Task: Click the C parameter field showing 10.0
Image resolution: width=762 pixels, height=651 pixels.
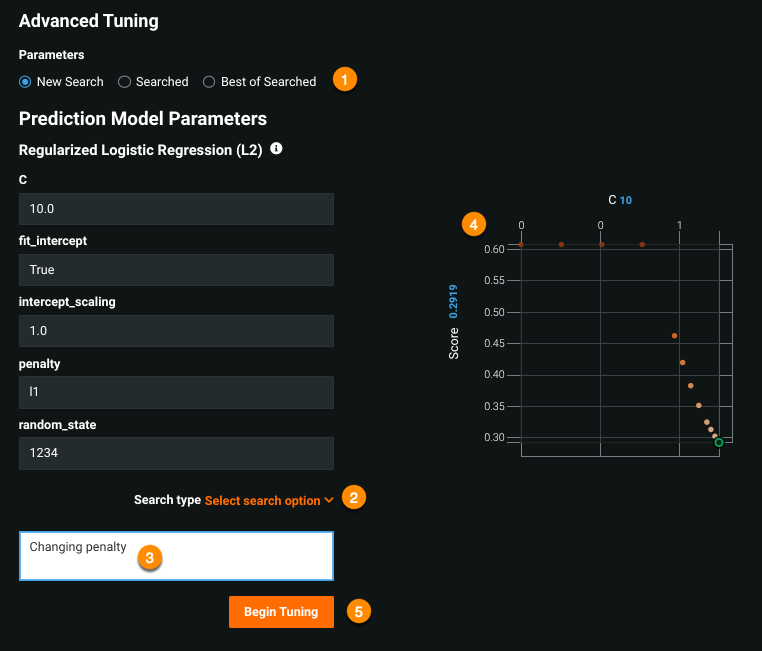Action: (x=176, y=209)
